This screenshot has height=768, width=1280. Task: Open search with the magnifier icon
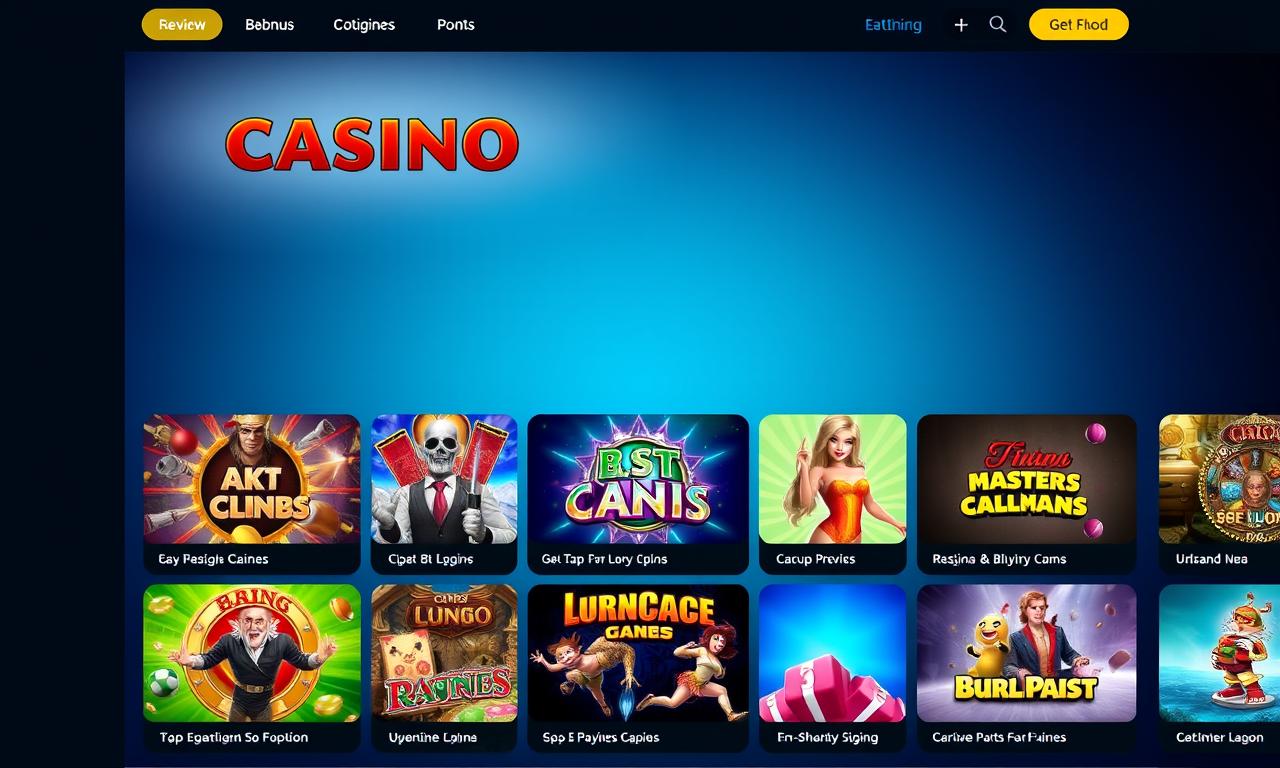(x=998, y=25)
